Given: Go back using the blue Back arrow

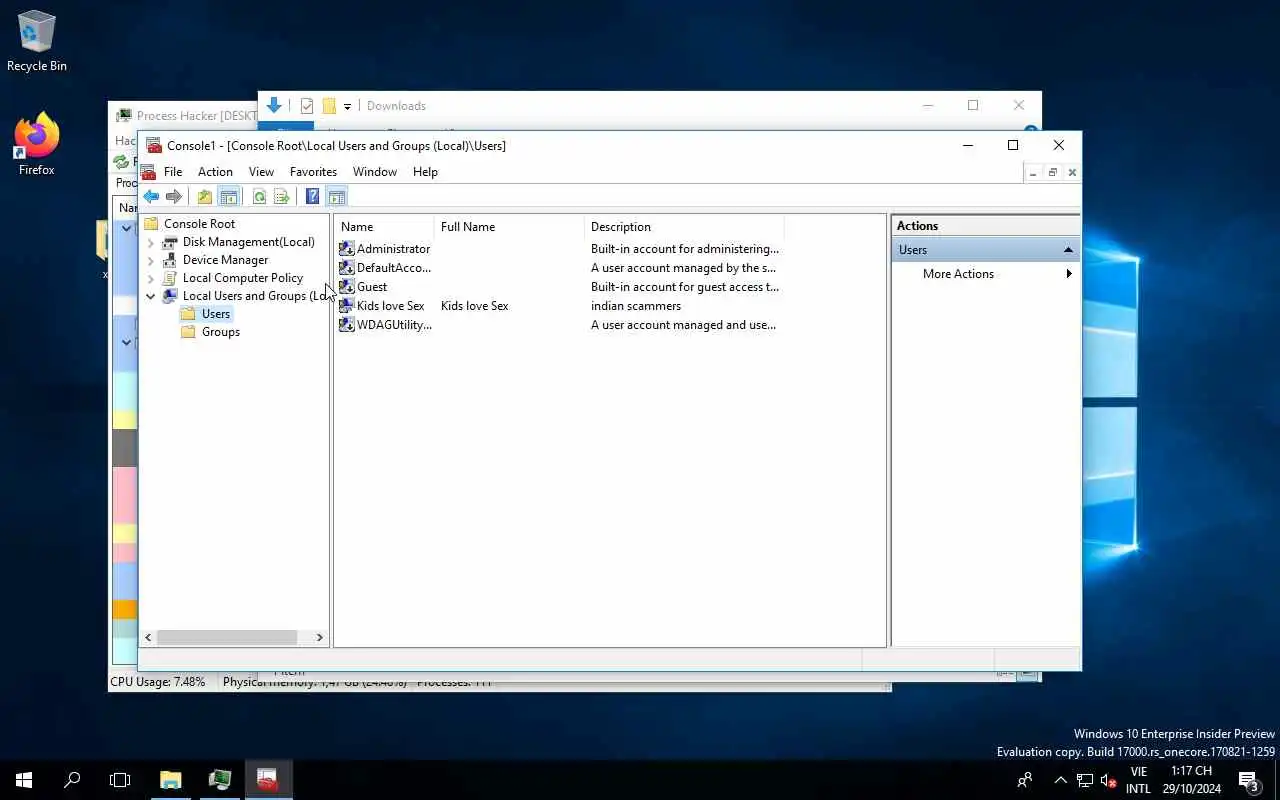Looking at the screenshot, I should coord(151,197).
